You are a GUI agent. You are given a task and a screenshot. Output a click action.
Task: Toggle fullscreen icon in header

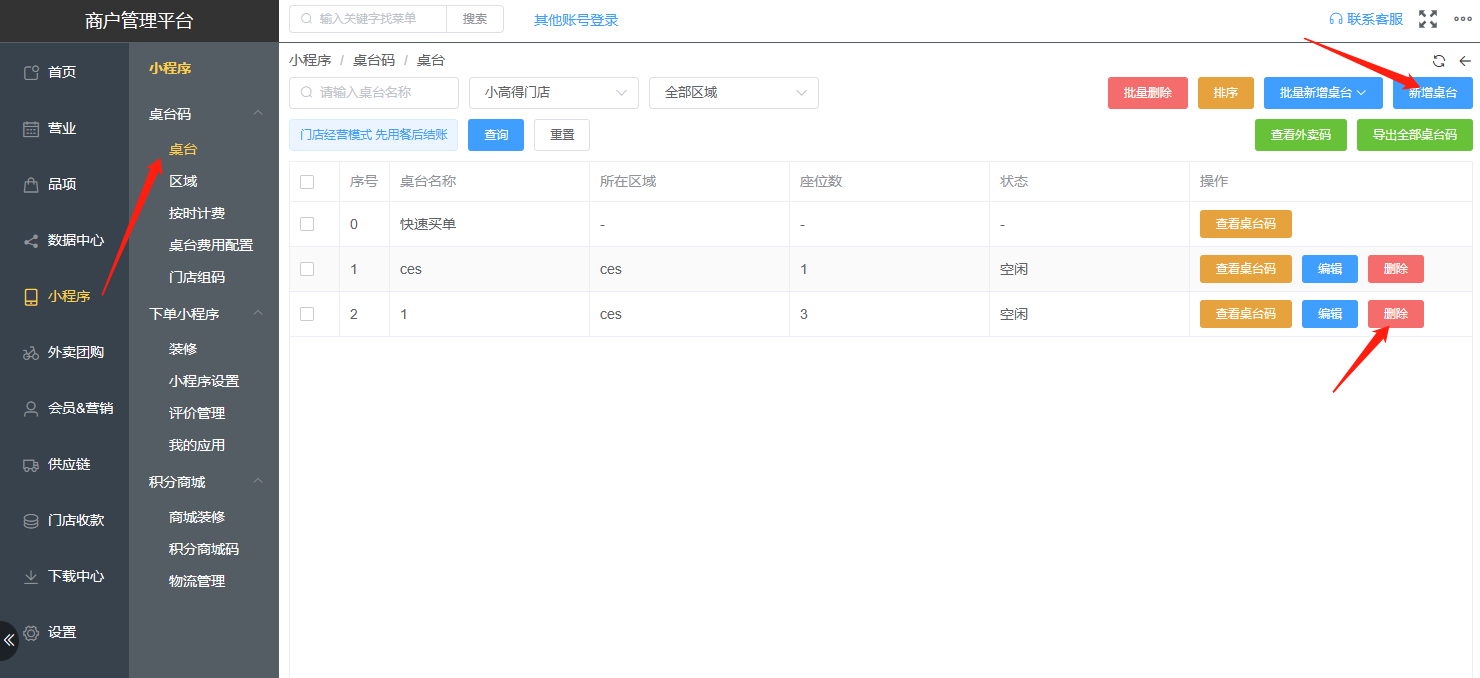(x=1428, y=19)
